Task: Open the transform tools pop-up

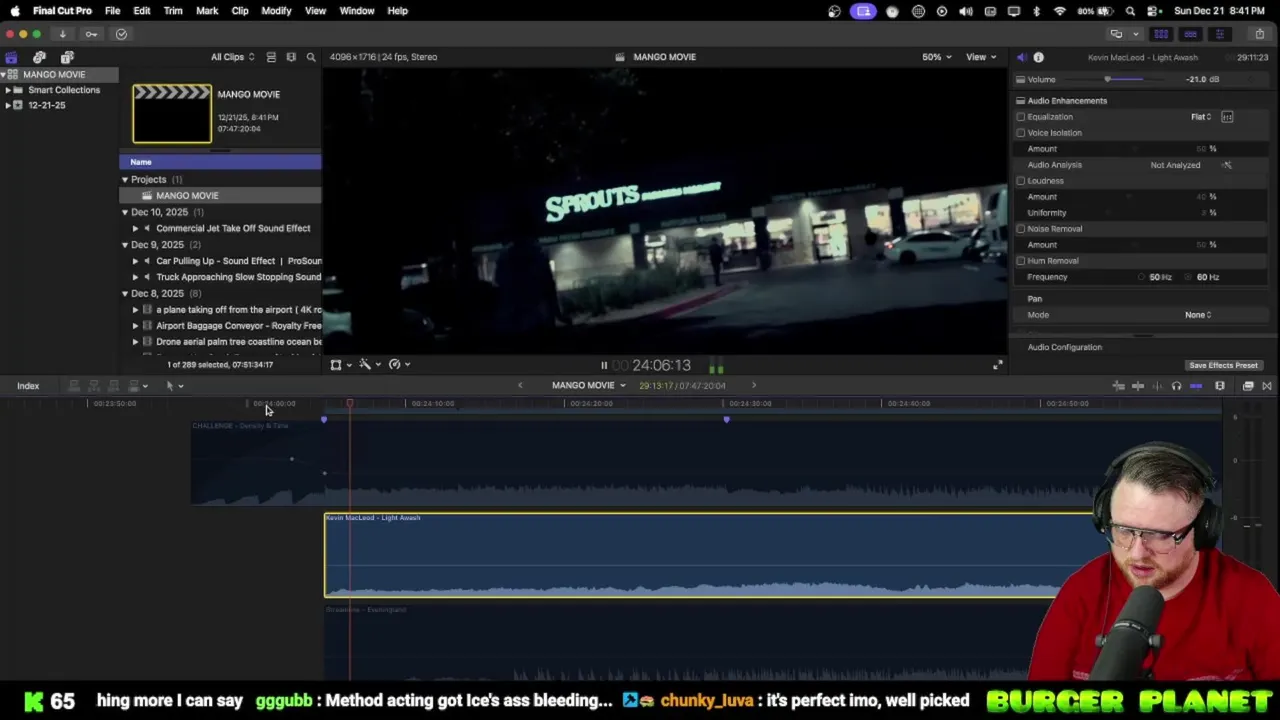Action: (340, 365)
